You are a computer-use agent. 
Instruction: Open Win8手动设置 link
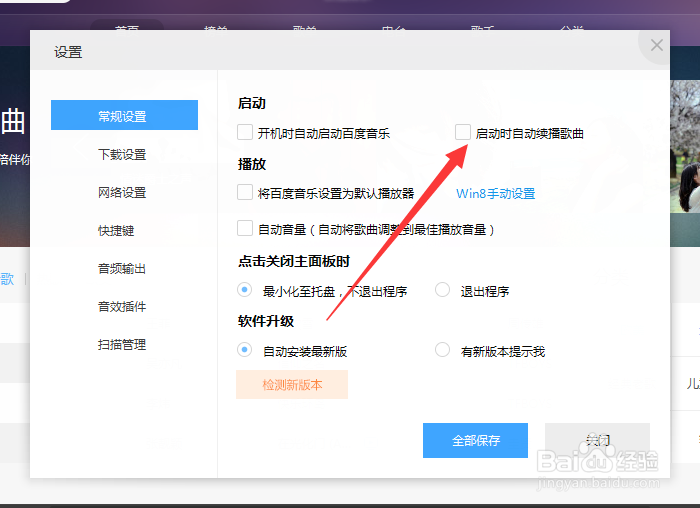tap(496, 193)
